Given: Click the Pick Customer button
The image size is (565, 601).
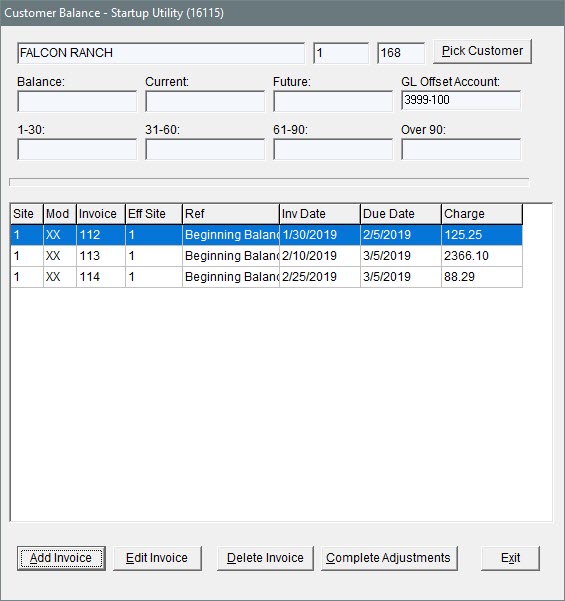Looking at the screenshot, I should pyautogui.click(x=482, y=51).
